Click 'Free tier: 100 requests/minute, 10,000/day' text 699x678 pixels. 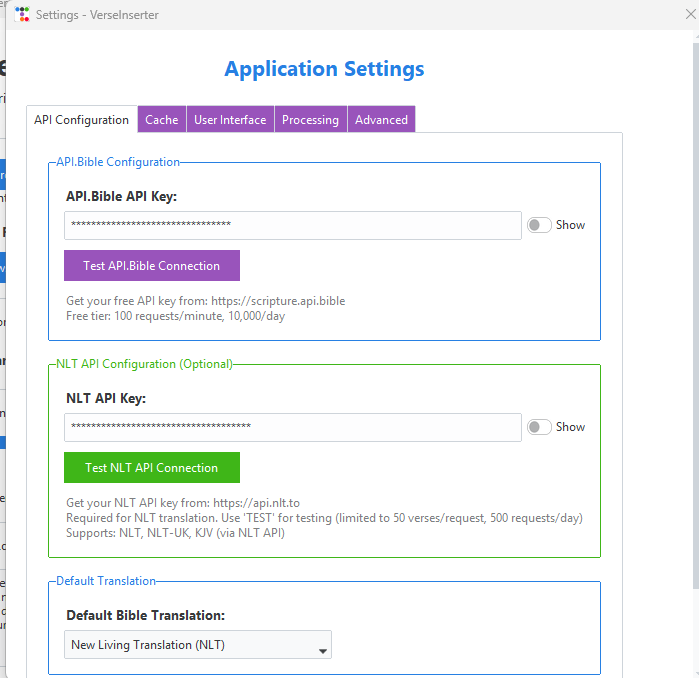(x=176, y=316)
